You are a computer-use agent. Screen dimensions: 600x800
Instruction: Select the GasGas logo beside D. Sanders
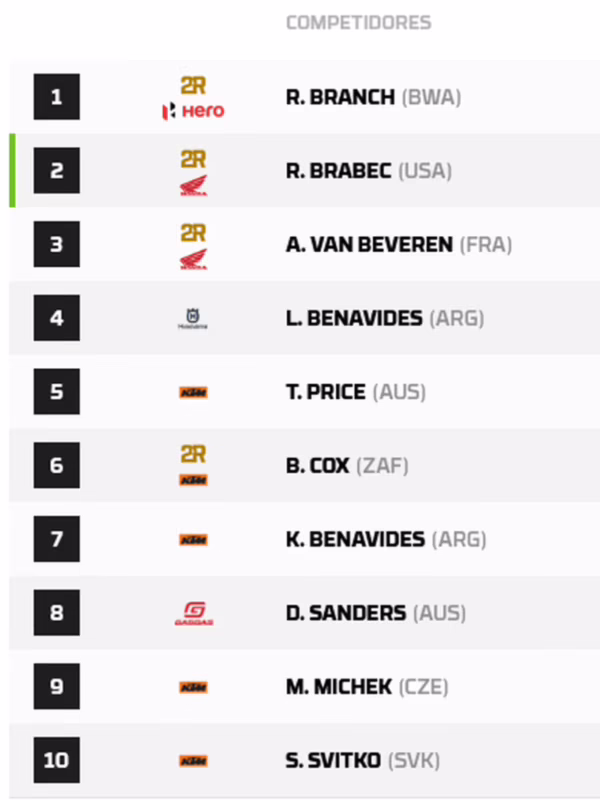(x=193, y=612)
